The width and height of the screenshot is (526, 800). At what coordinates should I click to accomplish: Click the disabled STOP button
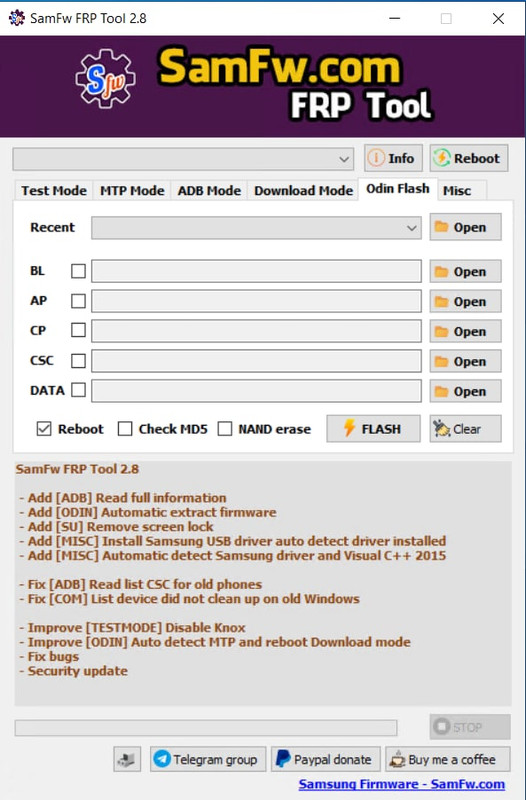click(470, 727)
